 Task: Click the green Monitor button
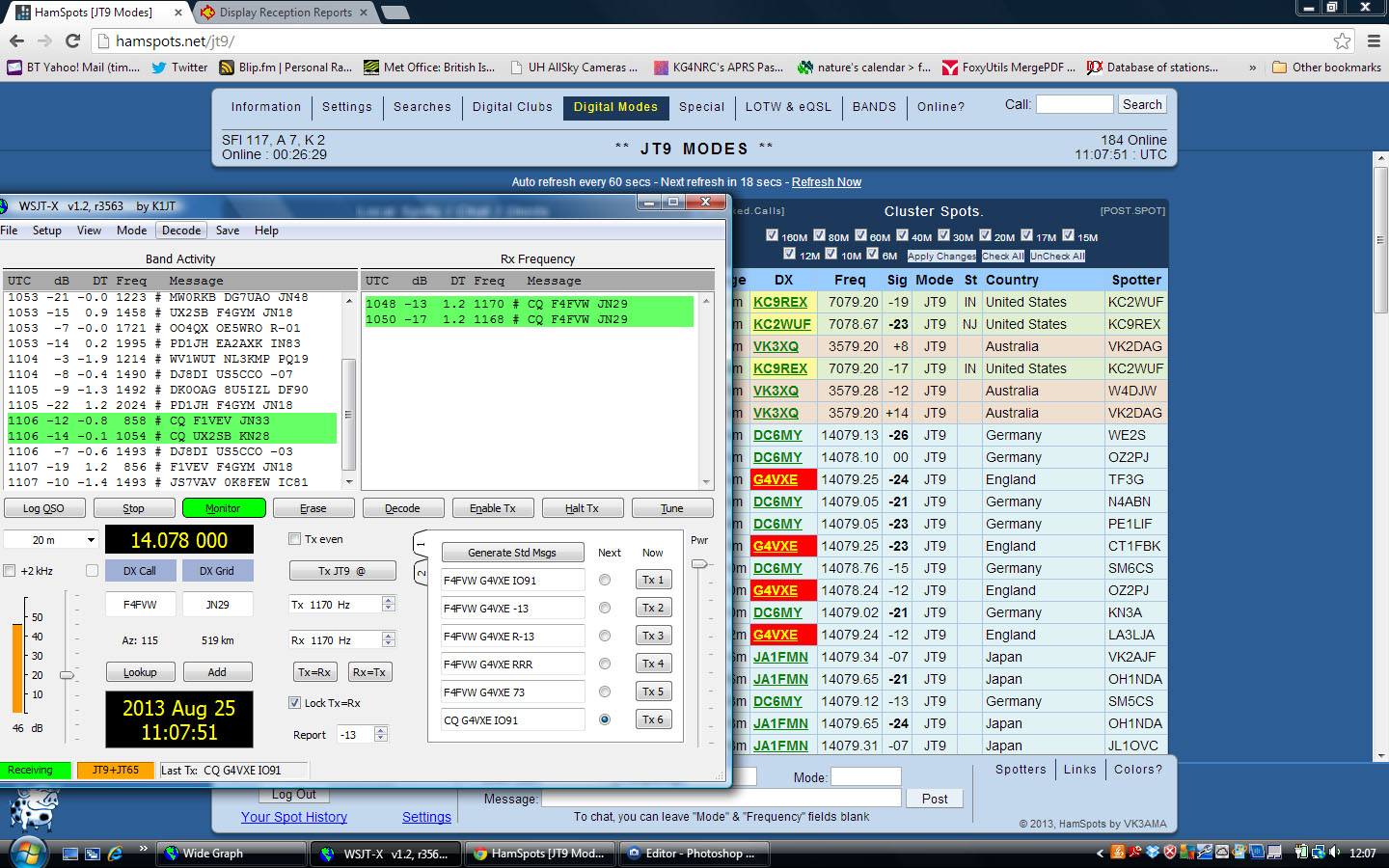tap(223, 508)
